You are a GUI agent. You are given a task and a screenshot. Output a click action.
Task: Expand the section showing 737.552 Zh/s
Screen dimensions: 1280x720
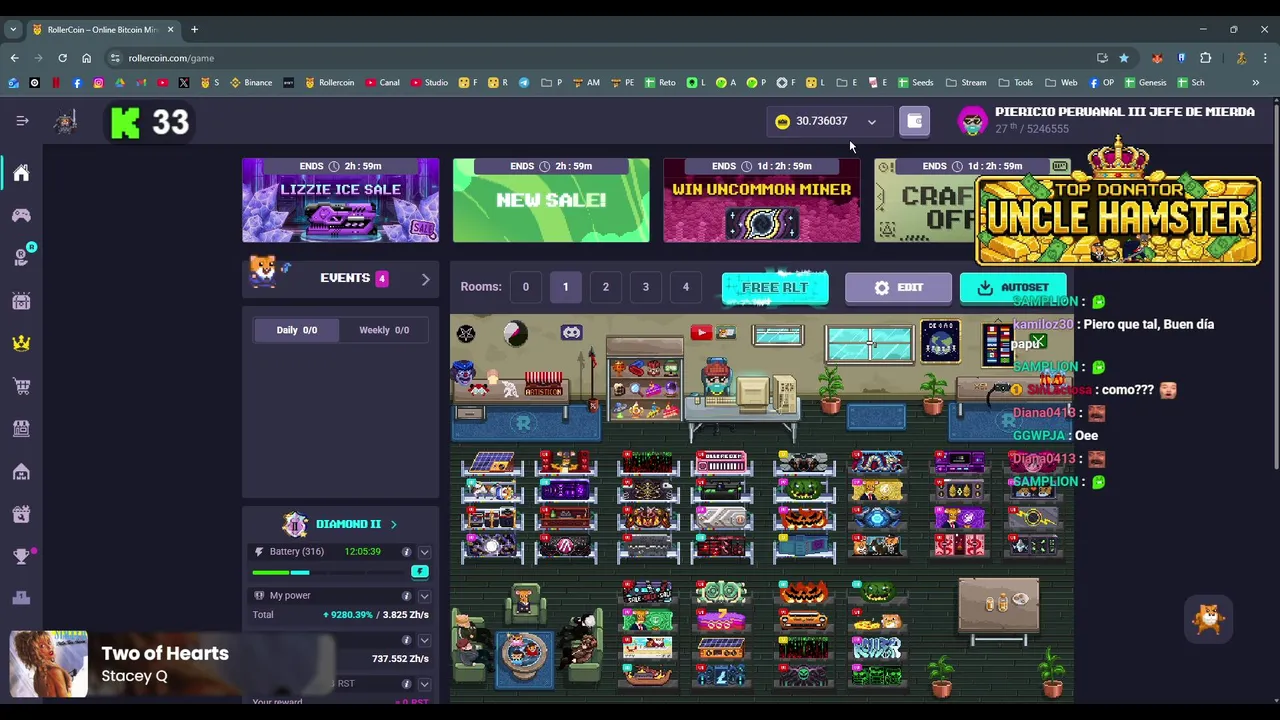(424, 640)
